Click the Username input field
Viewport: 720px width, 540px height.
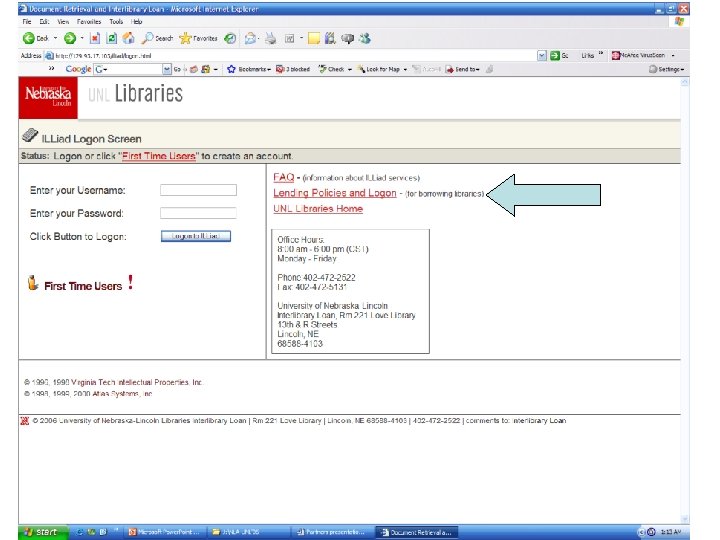pos(198,190)
